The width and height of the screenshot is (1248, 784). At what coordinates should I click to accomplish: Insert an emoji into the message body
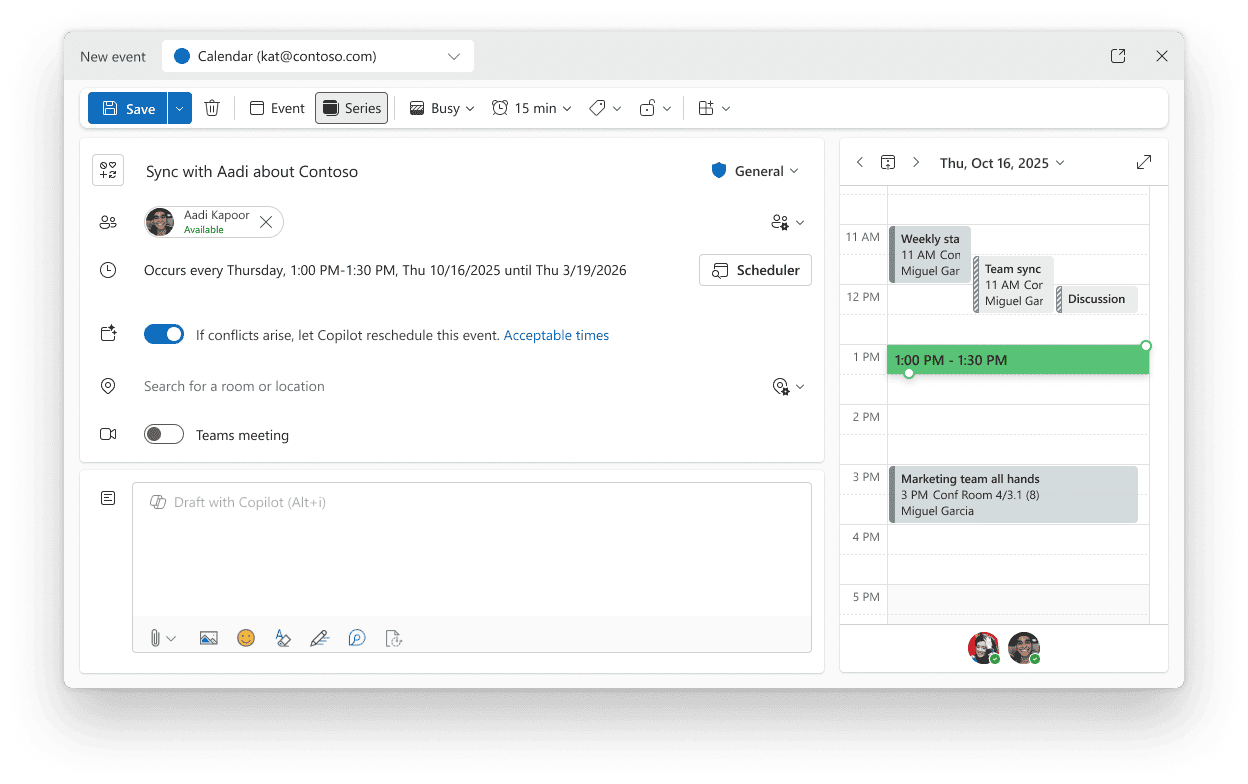click(246, 638)
